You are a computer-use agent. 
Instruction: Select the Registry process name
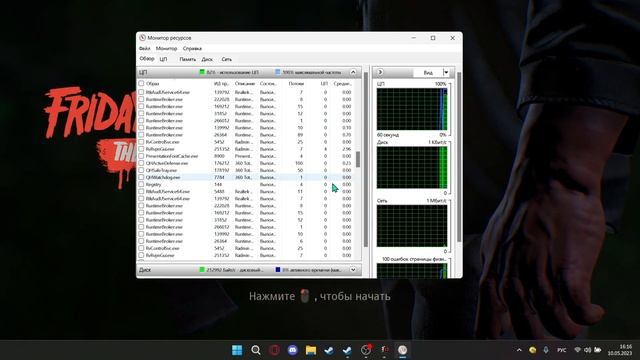point(153,184)
